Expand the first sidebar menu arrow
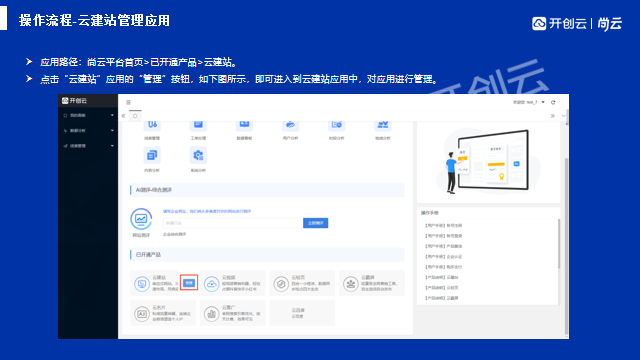The width and height of the screenshot is (640, 360). (112, 116)
